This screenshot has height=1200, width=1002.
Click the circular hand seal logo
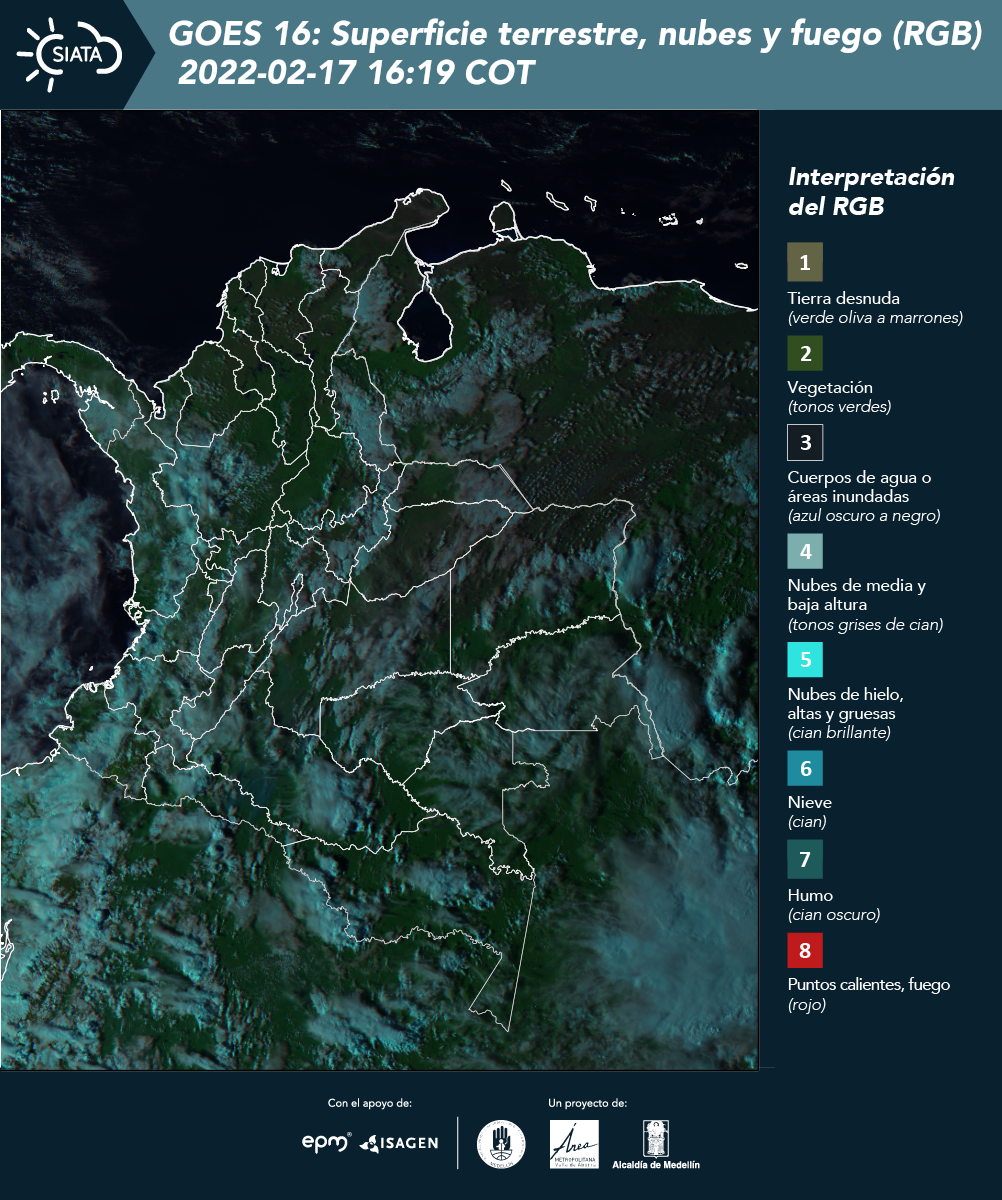click(x=501, y=1144)
